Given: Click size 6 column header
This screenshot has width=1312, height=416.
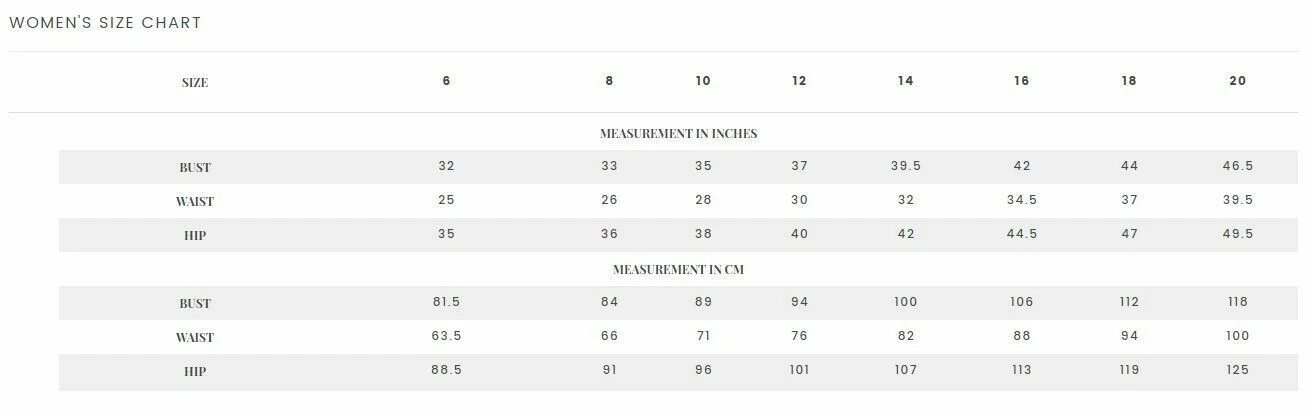Looking at the screenshot, I should pos(446,81).
